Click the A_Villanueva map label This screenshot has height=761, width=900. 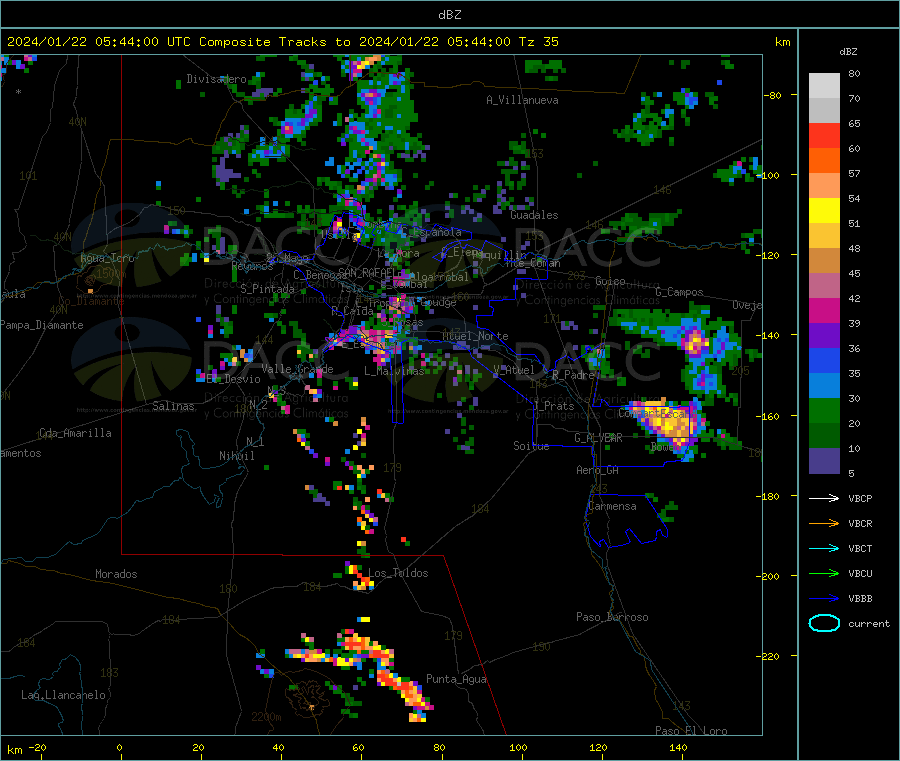[522, 100]
